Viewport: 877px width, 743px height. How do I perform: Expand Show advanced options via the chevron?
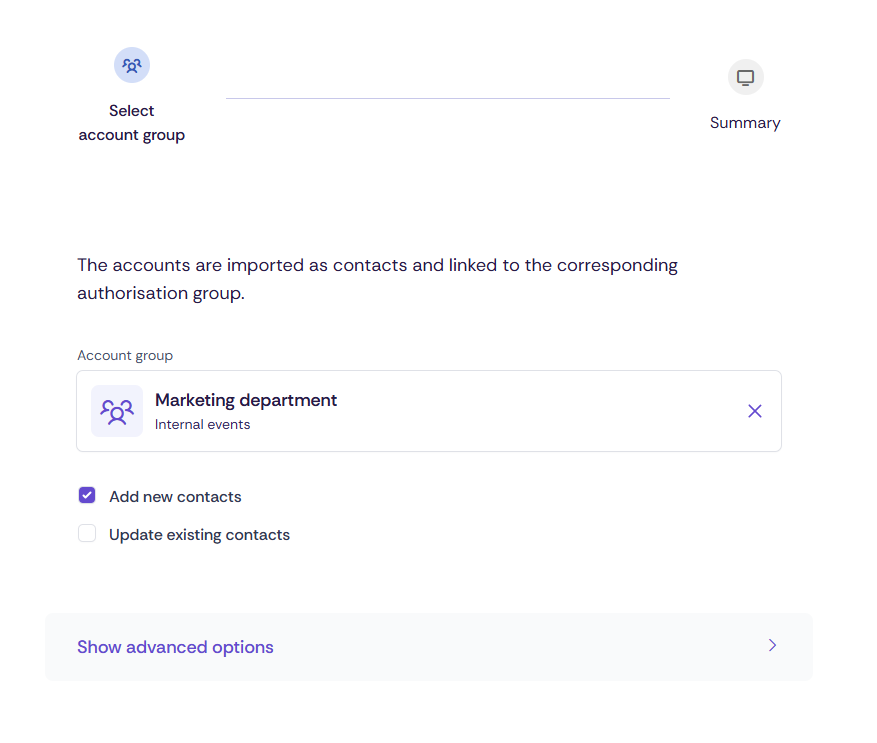pyautogui.click(x=772, y=646)
